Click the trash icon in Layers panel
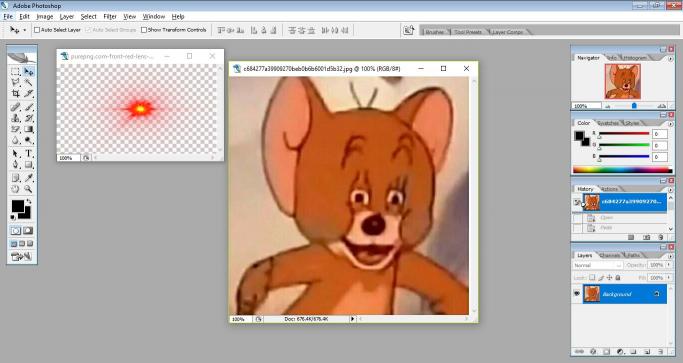The height and width of the screenshot is (363, 683). tap(660, 351)
